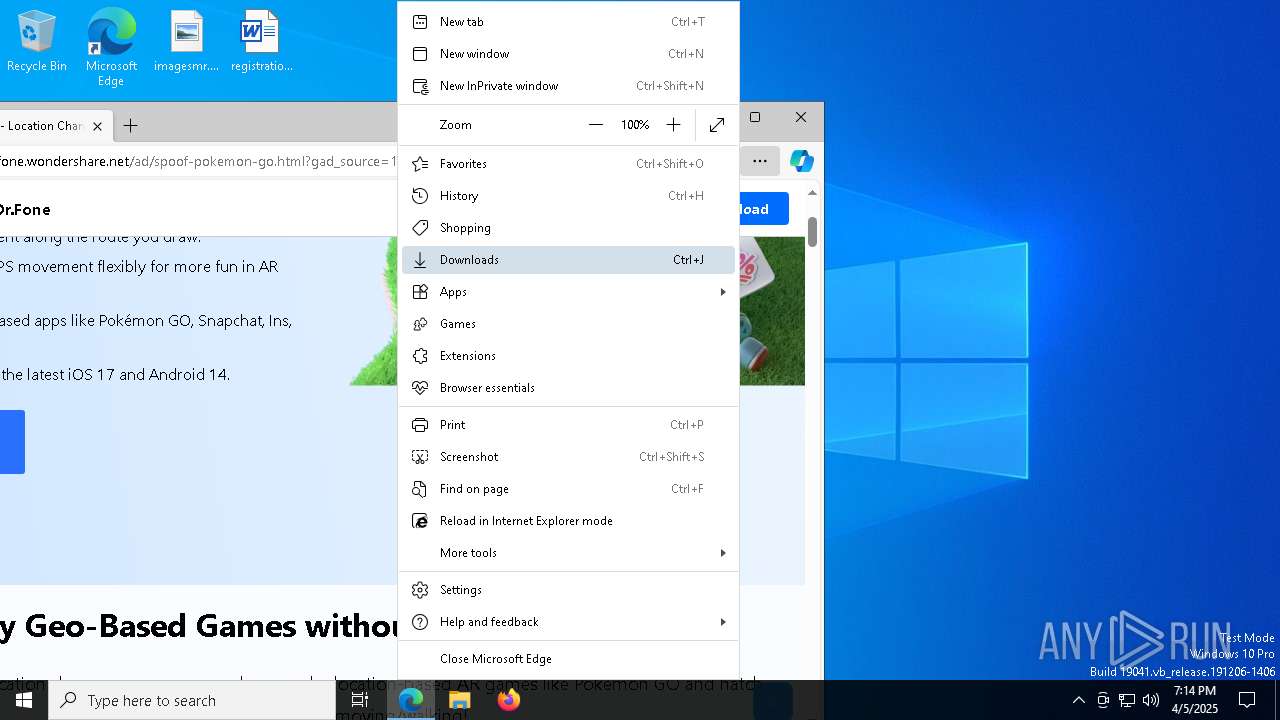The width and height of the screenshot is (1280, 720).
Task: Enter full screen via zoom expand icon
Action: coord(717,125)
